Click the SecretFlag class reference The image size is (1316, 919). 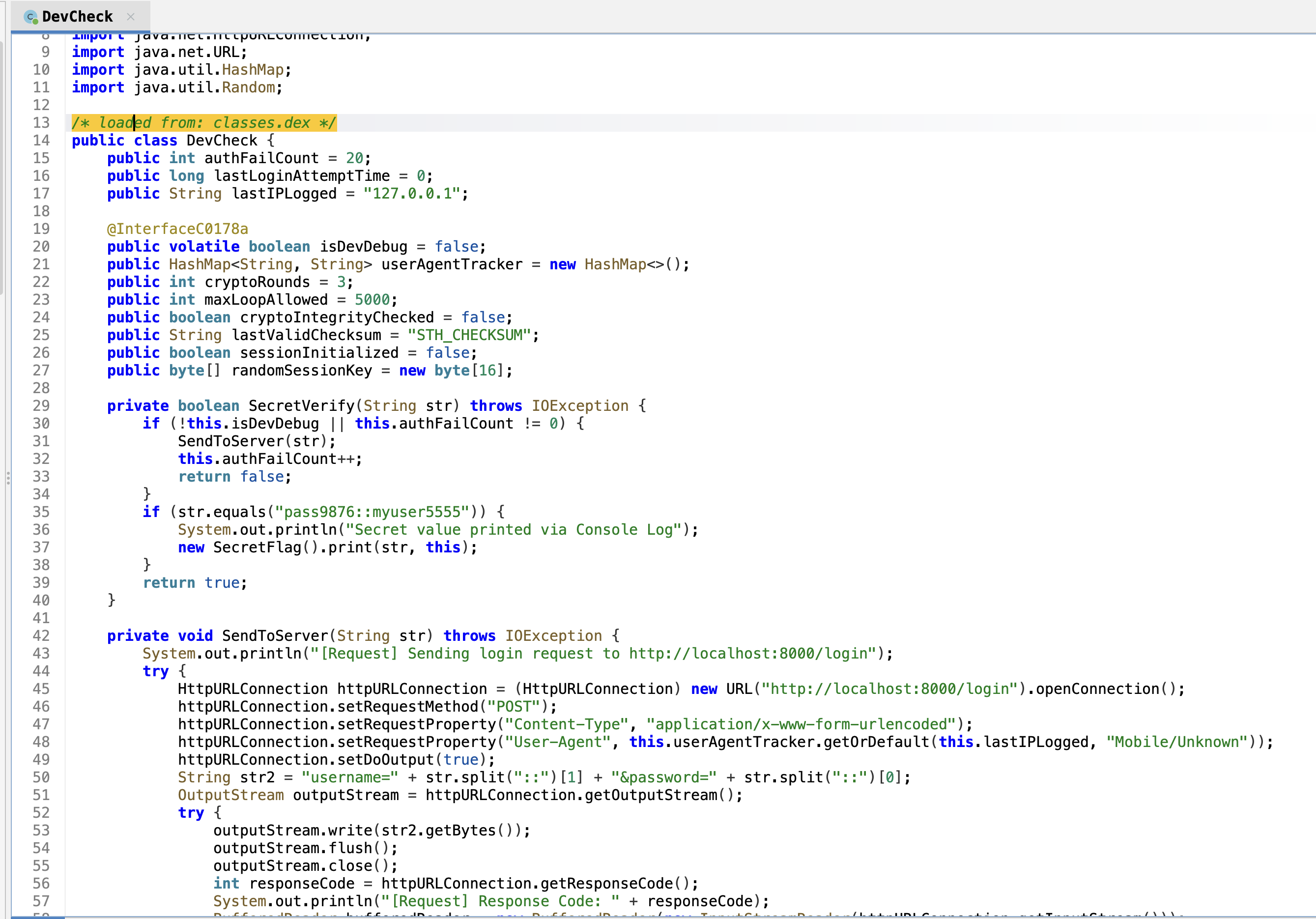257,547
